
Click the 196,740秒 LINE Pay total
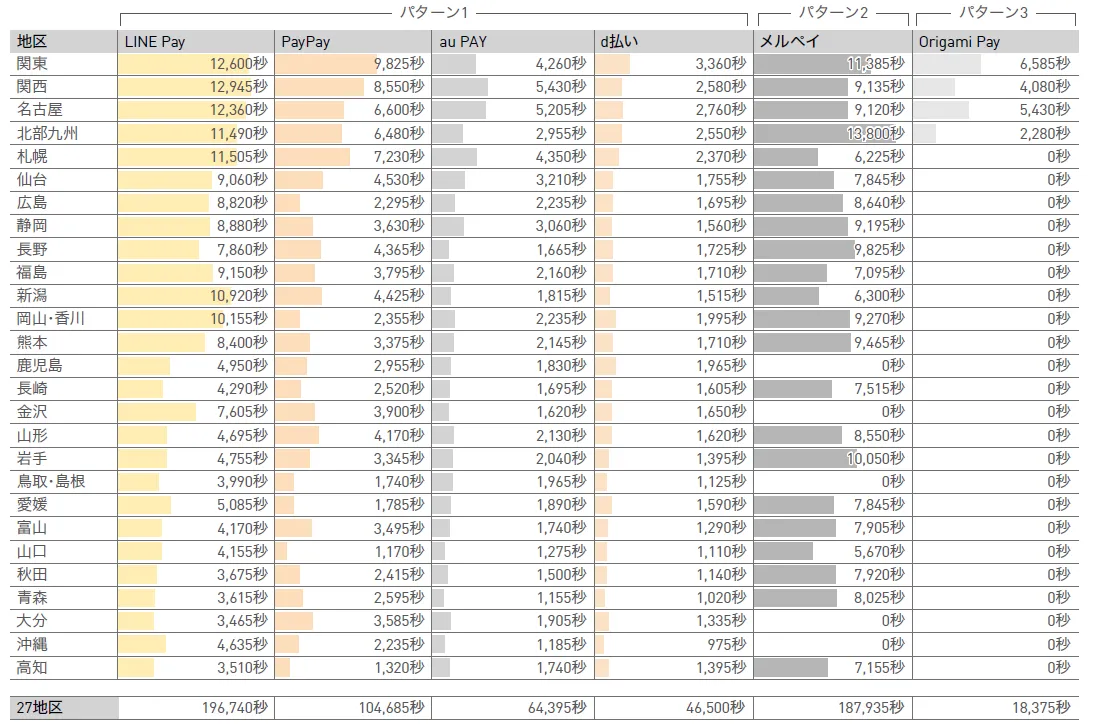pyautogui.click(x=235, y=708)
